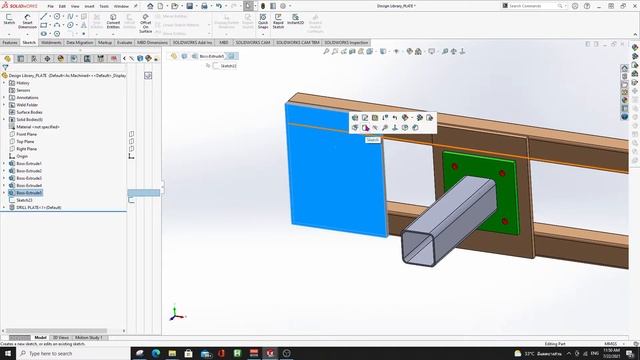Click the Select cursor tool
Screen dimensions: 640x360
248,6
